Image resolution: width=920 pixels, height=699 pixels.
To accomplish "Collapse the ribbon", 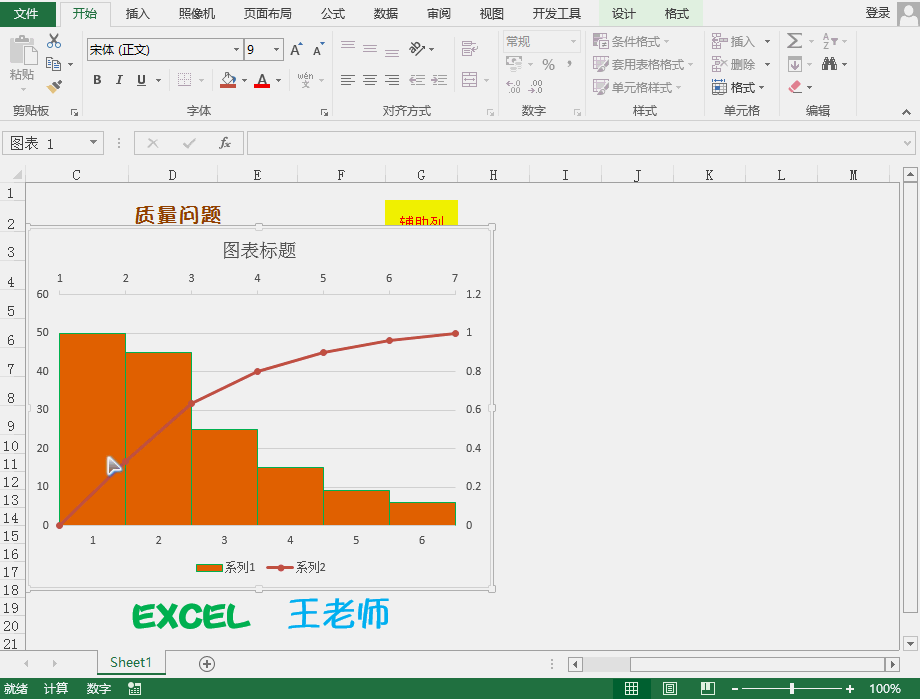I will point(907,112).
